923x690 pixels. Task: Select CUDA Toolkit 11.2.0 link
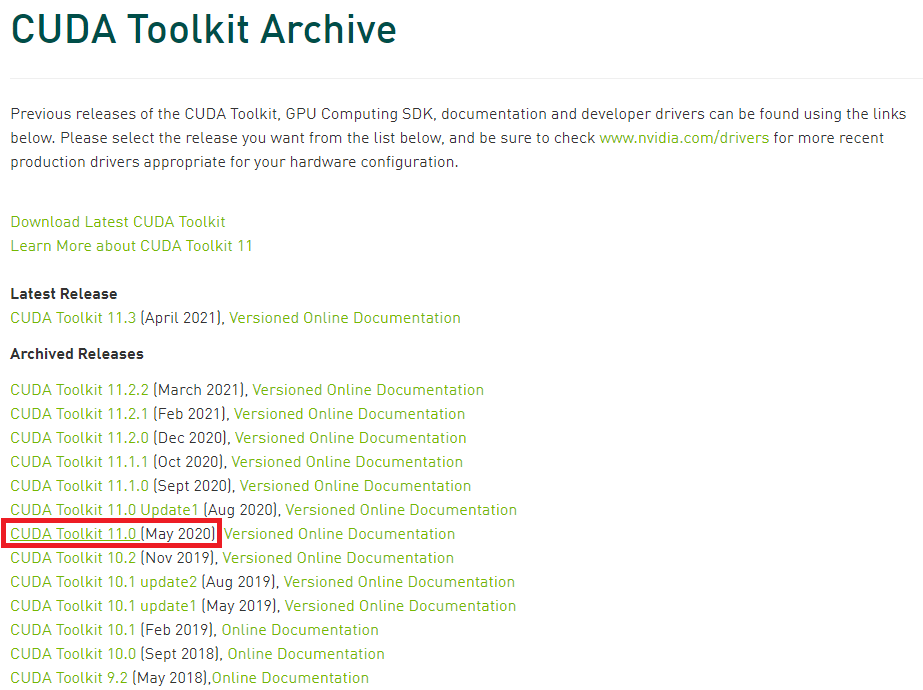[x=79, y=438]
